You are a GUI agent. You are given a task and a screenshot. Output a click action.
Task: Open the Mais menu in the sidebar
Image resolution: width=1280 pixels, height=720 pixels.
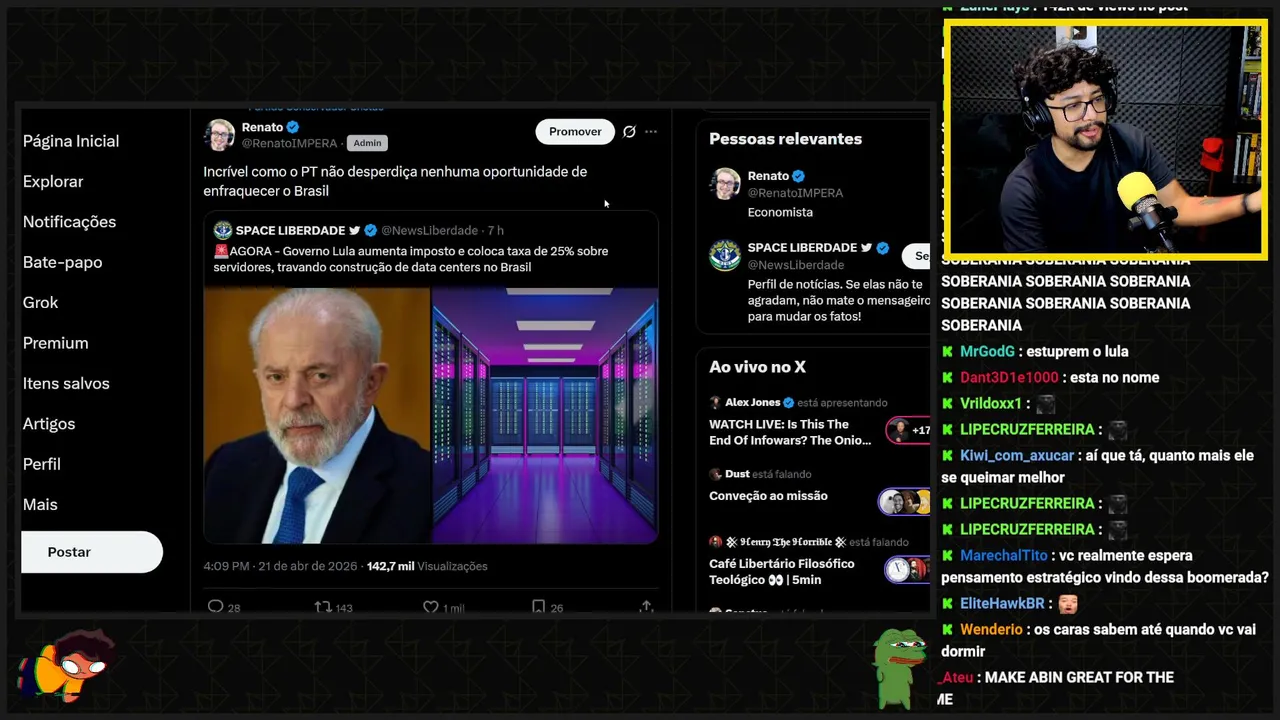coord(40,504)
